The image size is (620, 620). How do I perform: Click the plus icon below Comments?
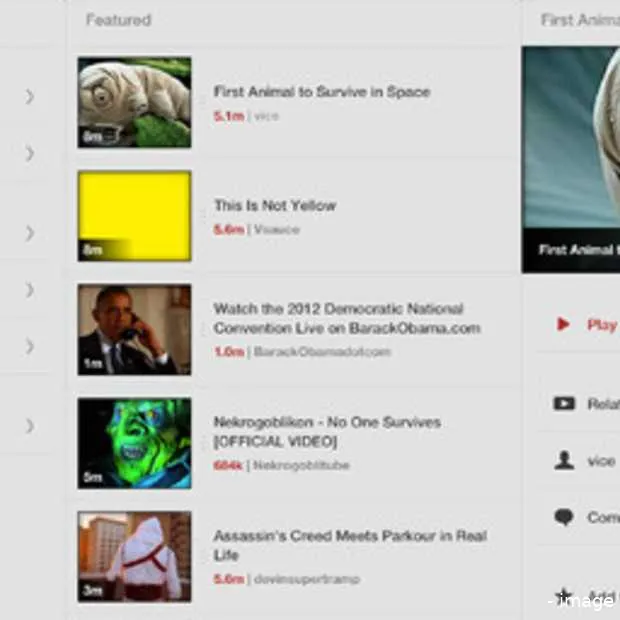[x=564, y=594]
